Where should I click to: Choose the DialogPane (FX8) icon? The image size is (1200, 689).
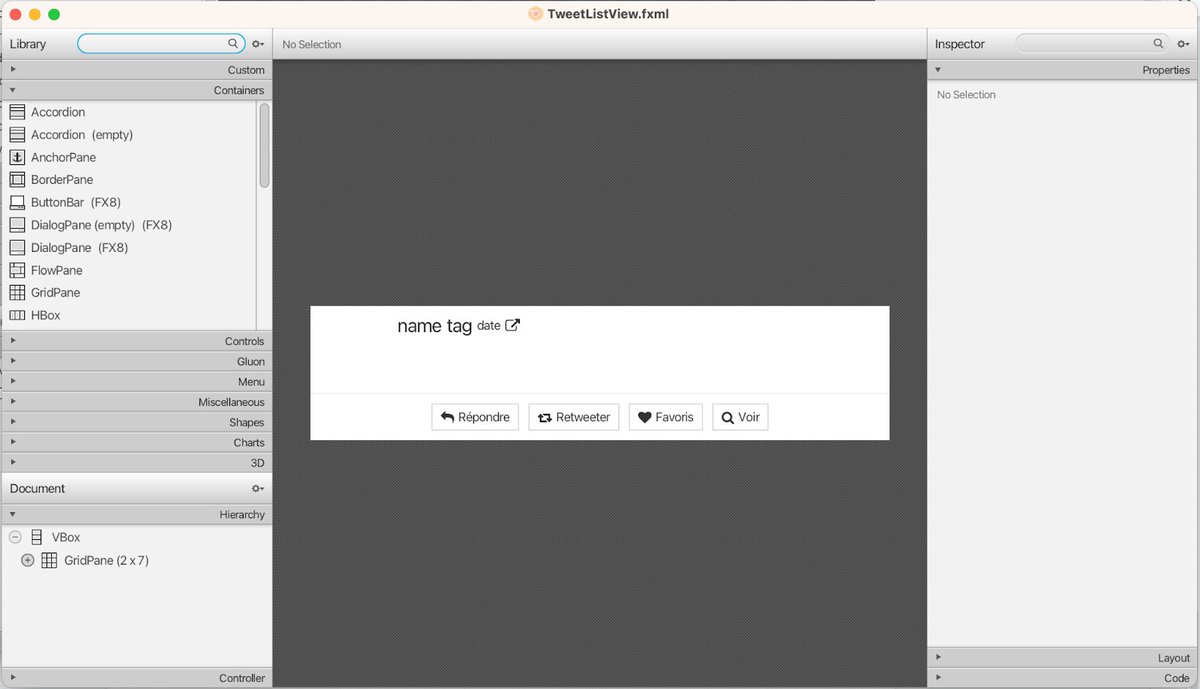tap(17, 247)
